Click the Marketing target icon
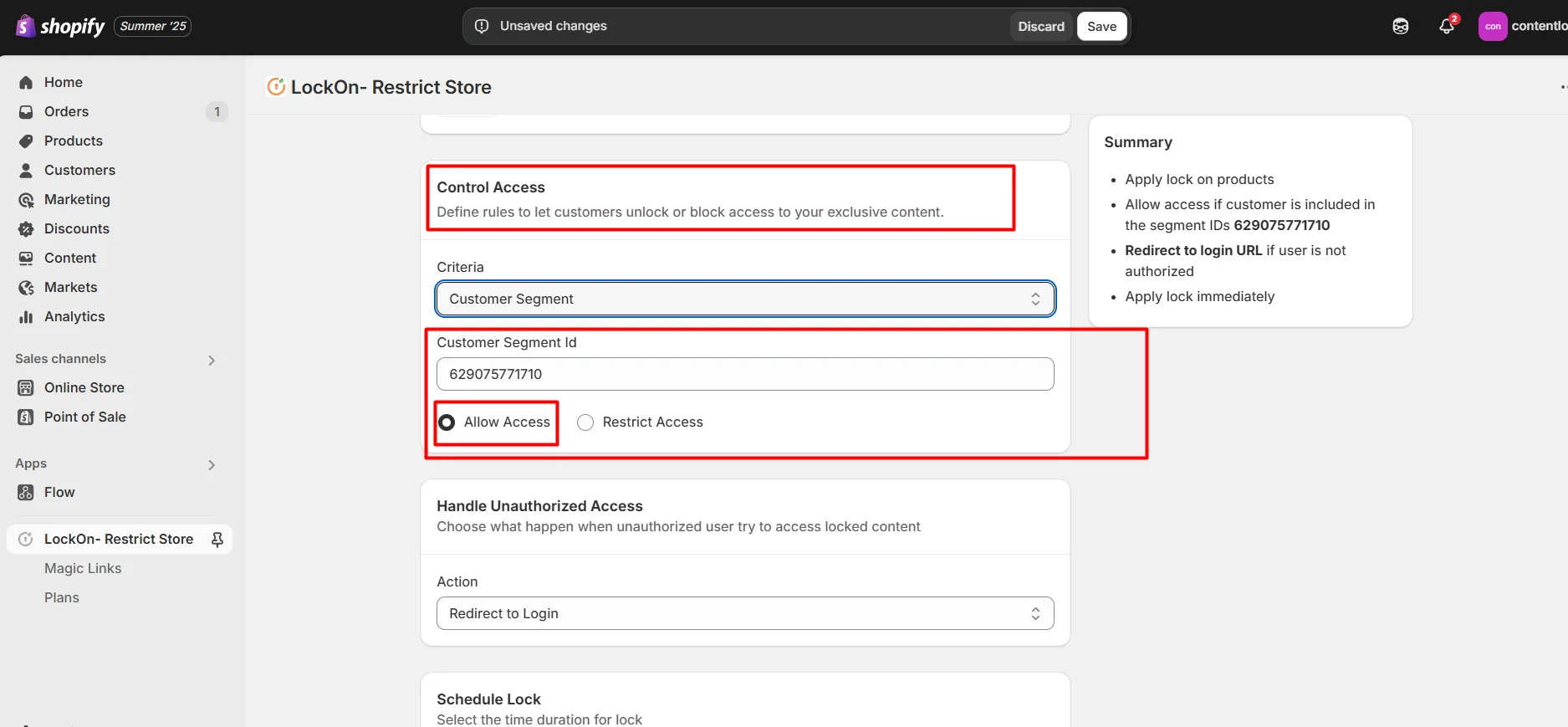Image resolution: width=1568 pixels, height=727 pixels. 26,199
